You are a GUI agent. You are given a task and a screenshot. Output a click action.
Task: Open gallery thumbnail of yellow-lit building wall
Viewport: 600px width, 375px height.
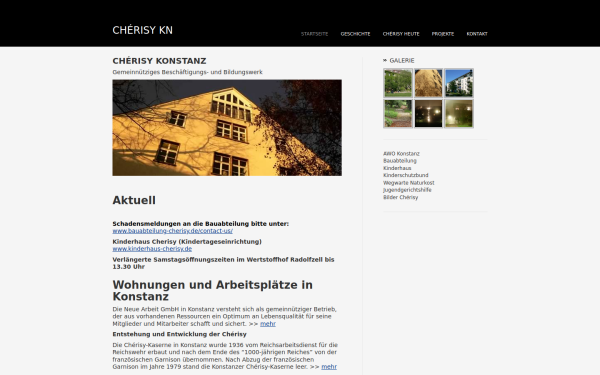pos(428,83)
